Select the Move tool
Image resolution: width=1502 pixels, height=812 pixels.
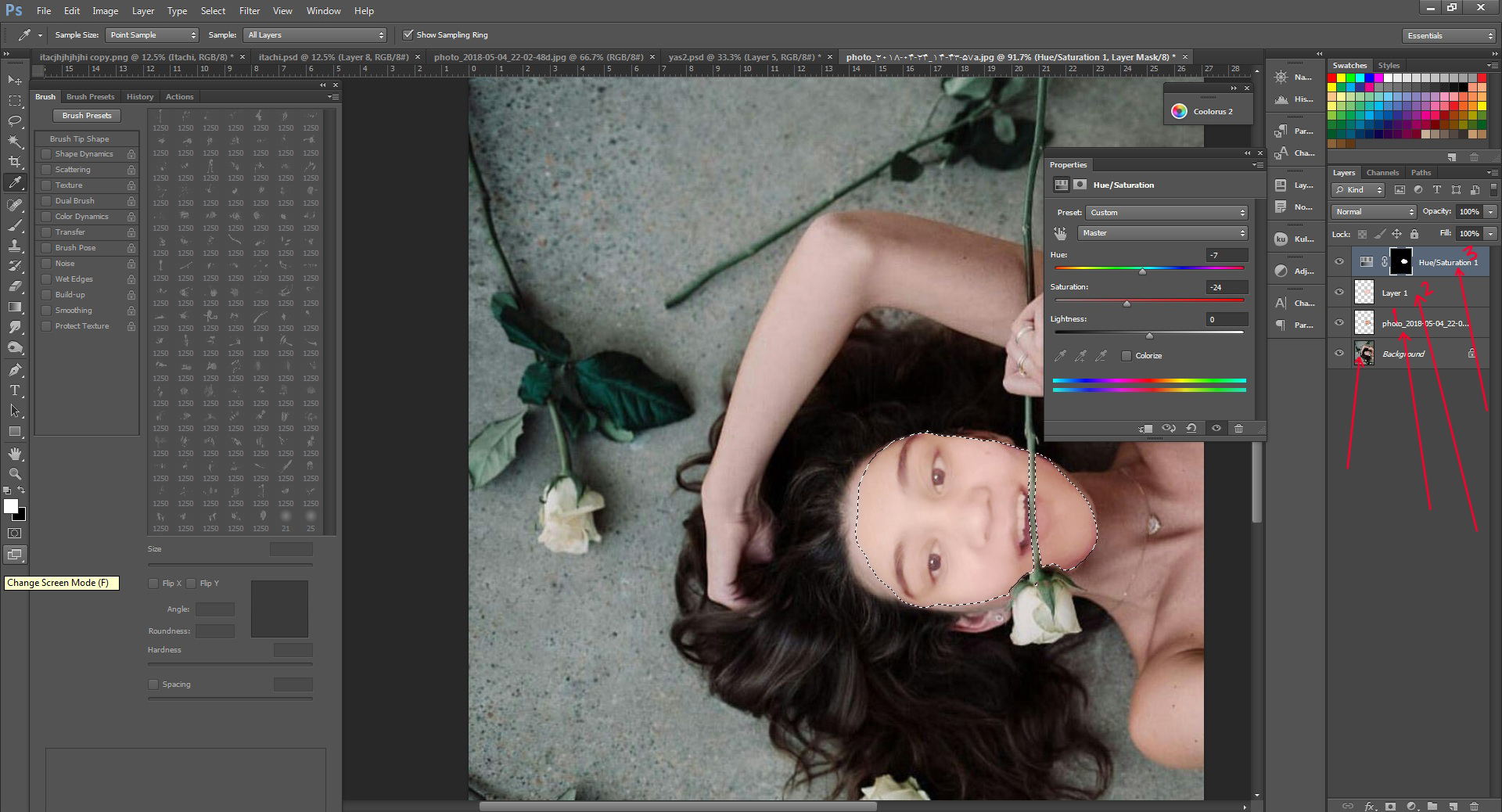15,80
